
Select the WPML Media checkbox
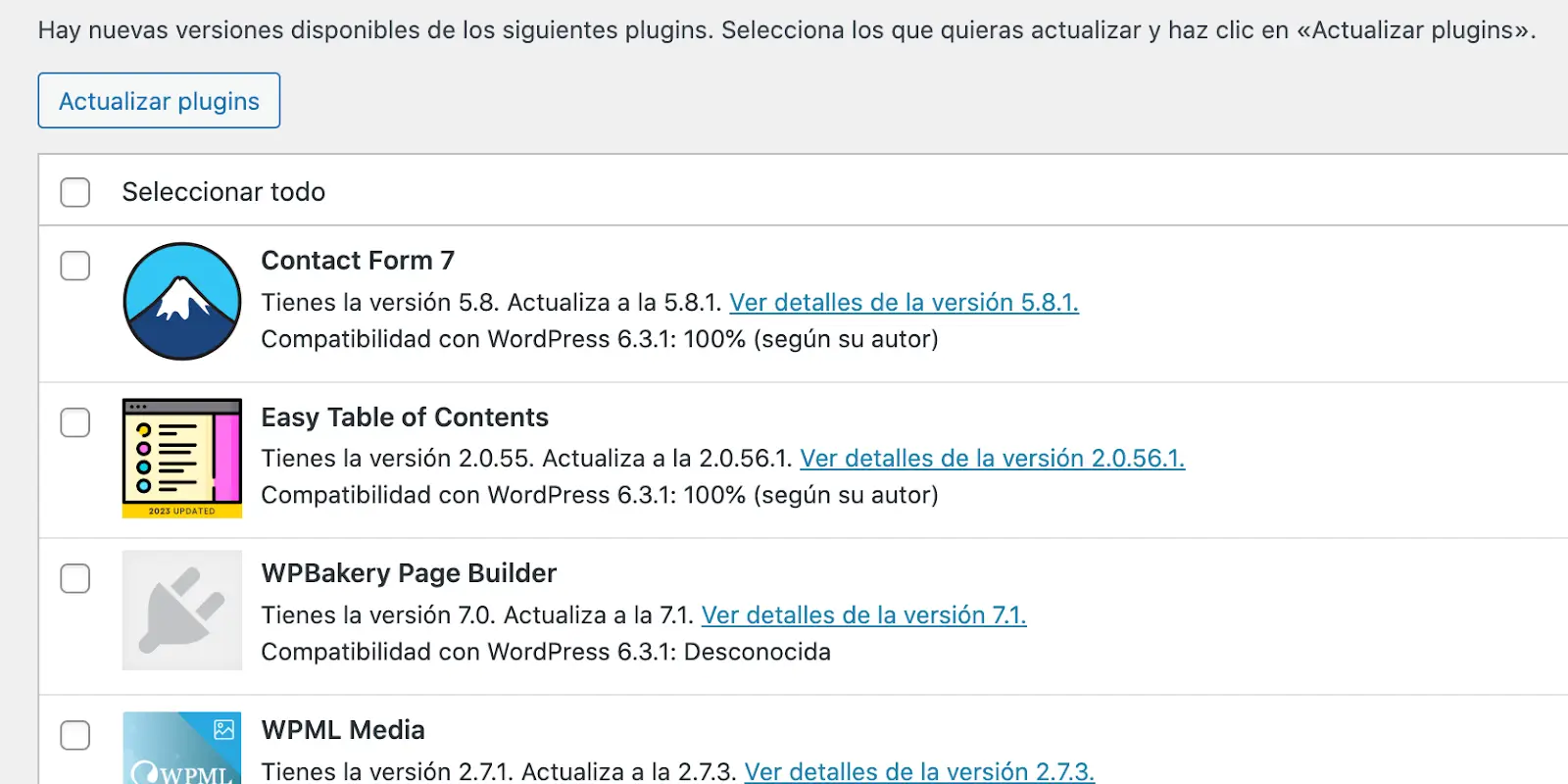point(75,735)
